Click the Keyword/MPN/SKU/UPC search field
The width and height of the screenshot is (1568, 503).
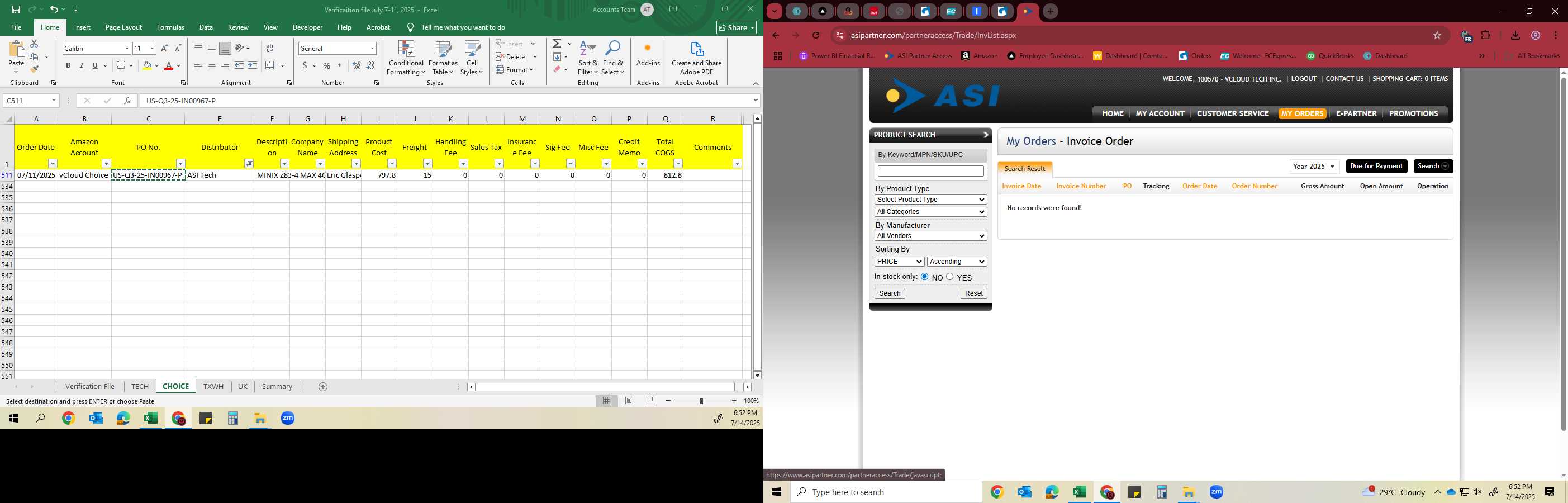tap(930, 171)
